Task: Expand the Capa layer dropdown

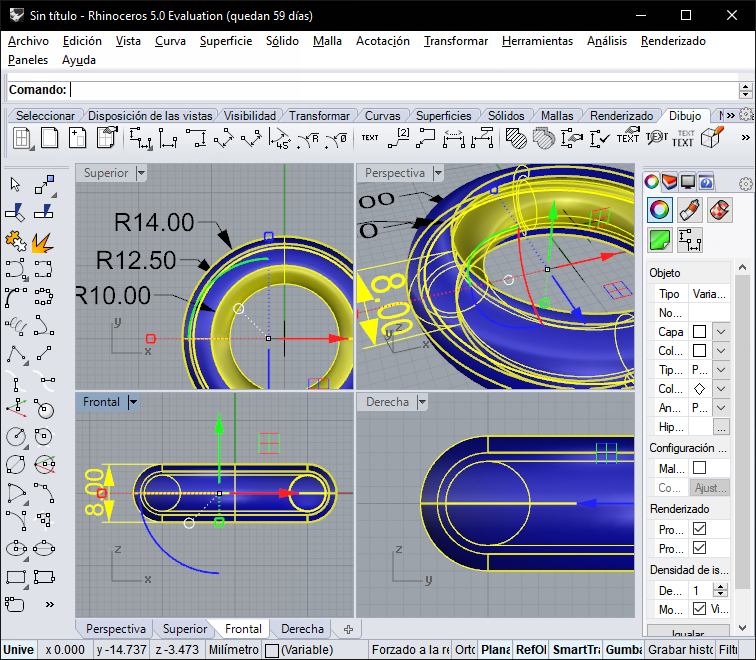Action: pos(720,332)
